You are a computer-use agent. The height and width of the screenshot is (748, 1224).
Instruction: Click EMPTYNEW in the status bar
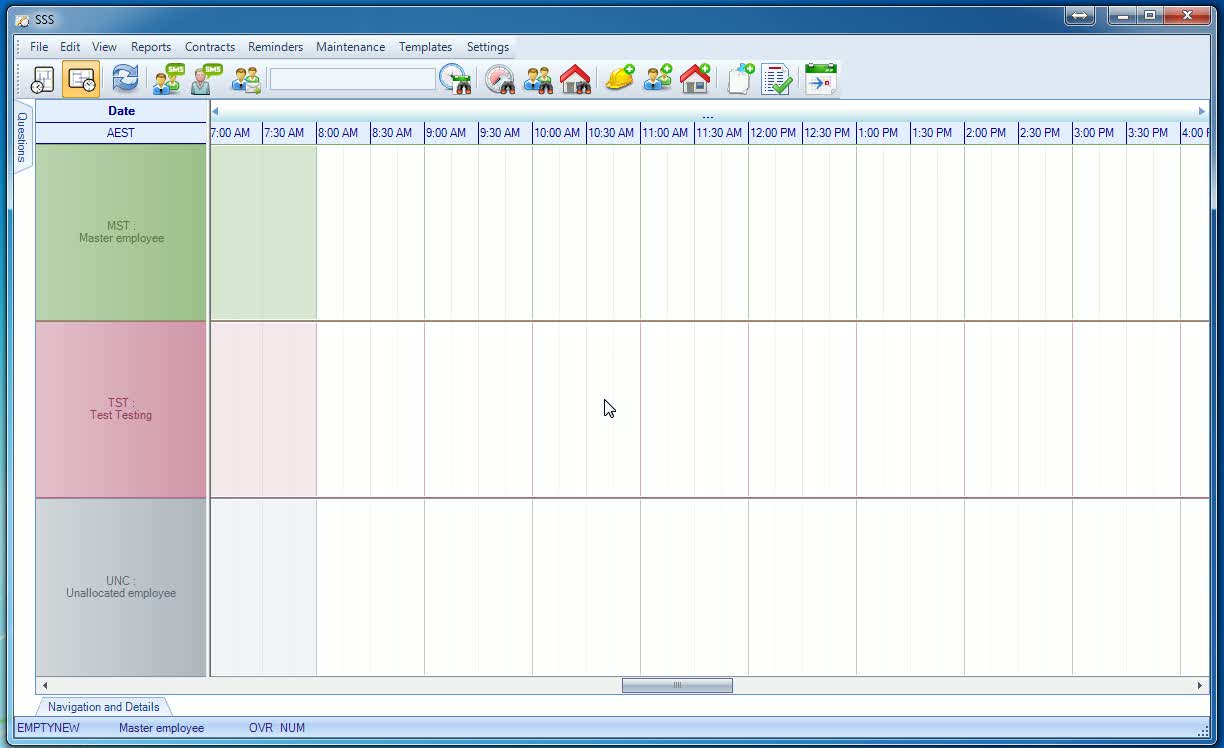(48, 728)
